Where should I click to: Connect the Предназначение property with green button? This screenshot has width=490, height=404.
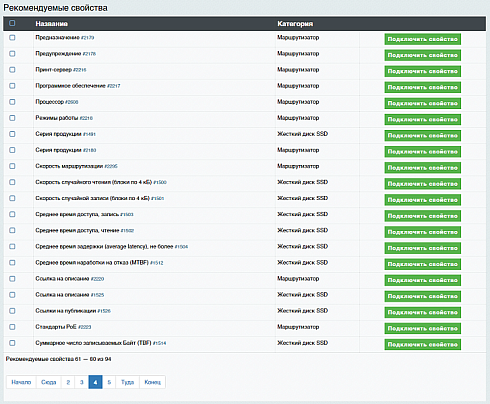(x=423, y=39)
